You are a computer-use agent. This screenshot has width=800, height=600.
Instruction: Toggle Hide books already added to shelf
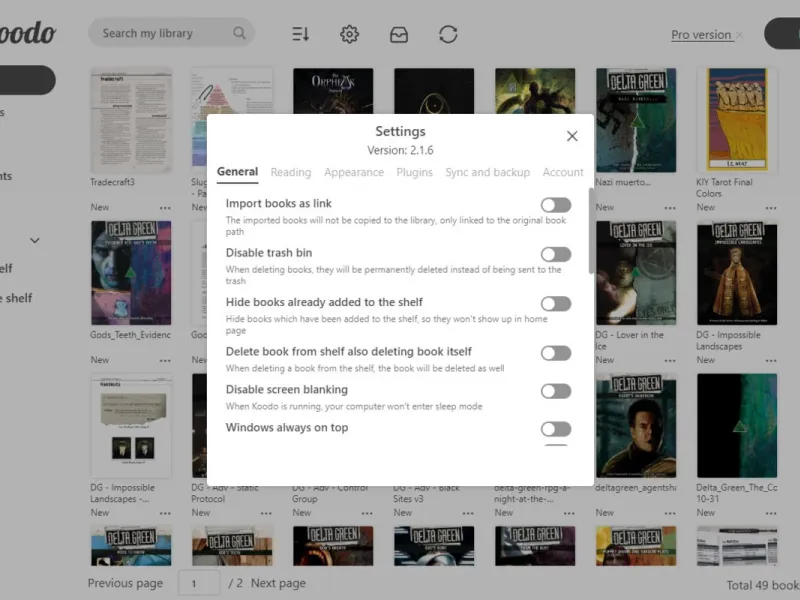(556, 304)
